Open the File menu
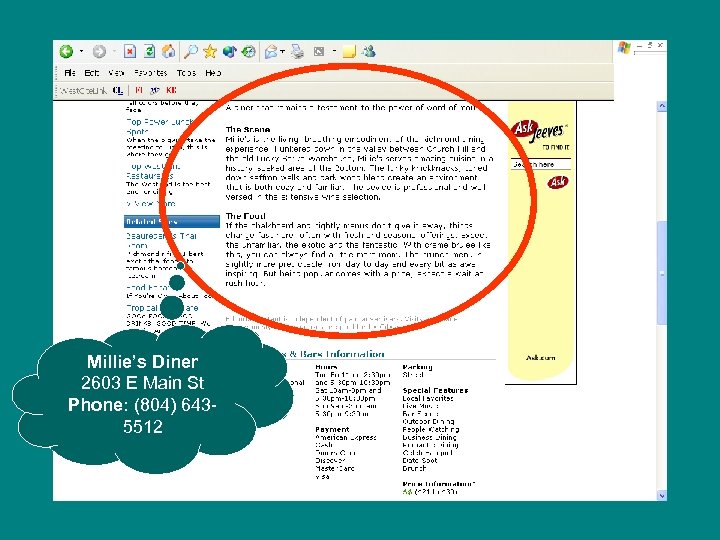This screenshot has width=720, height=540. coord(70,73)
